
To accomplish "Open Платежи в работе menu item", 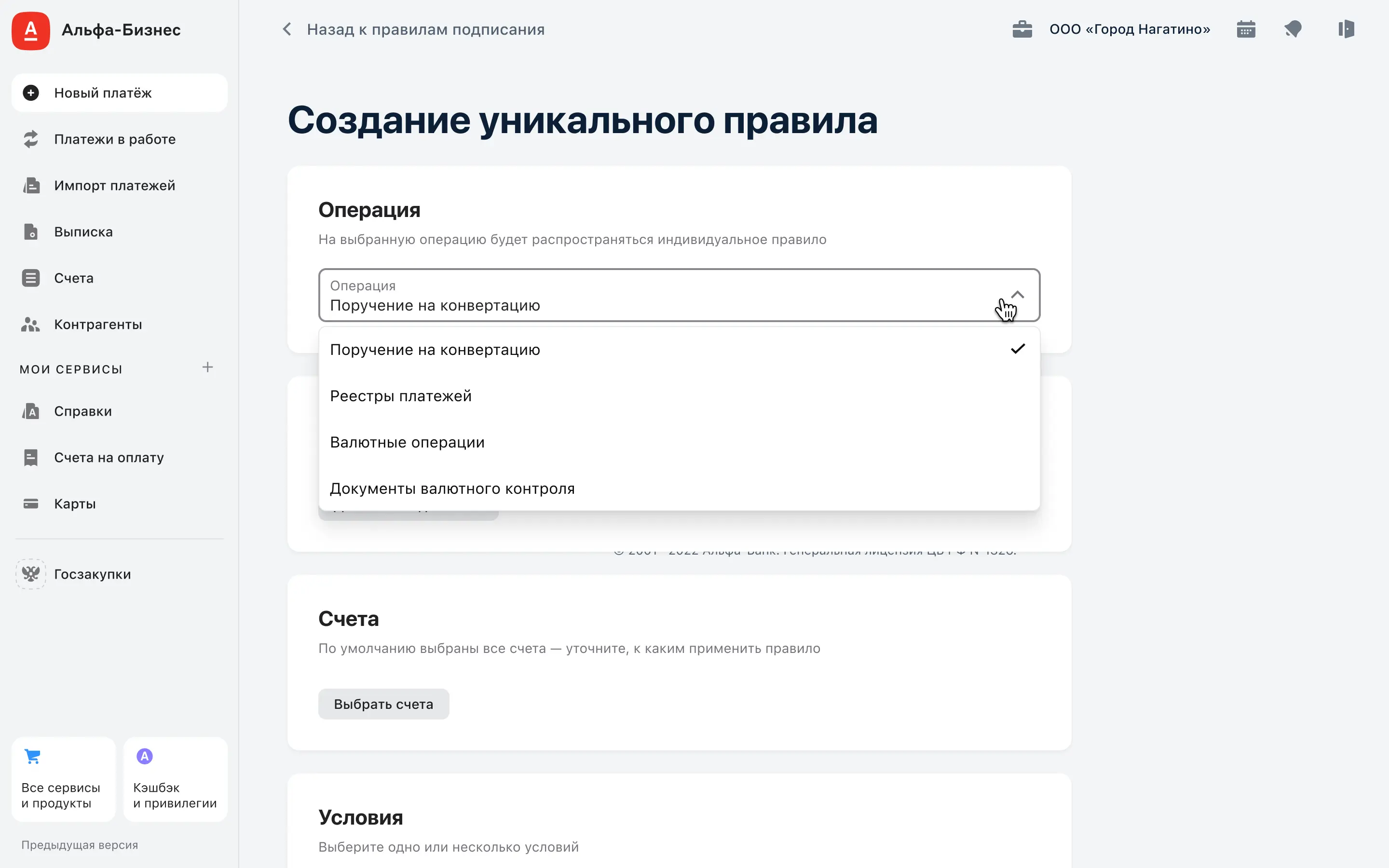I will (115, 139).
